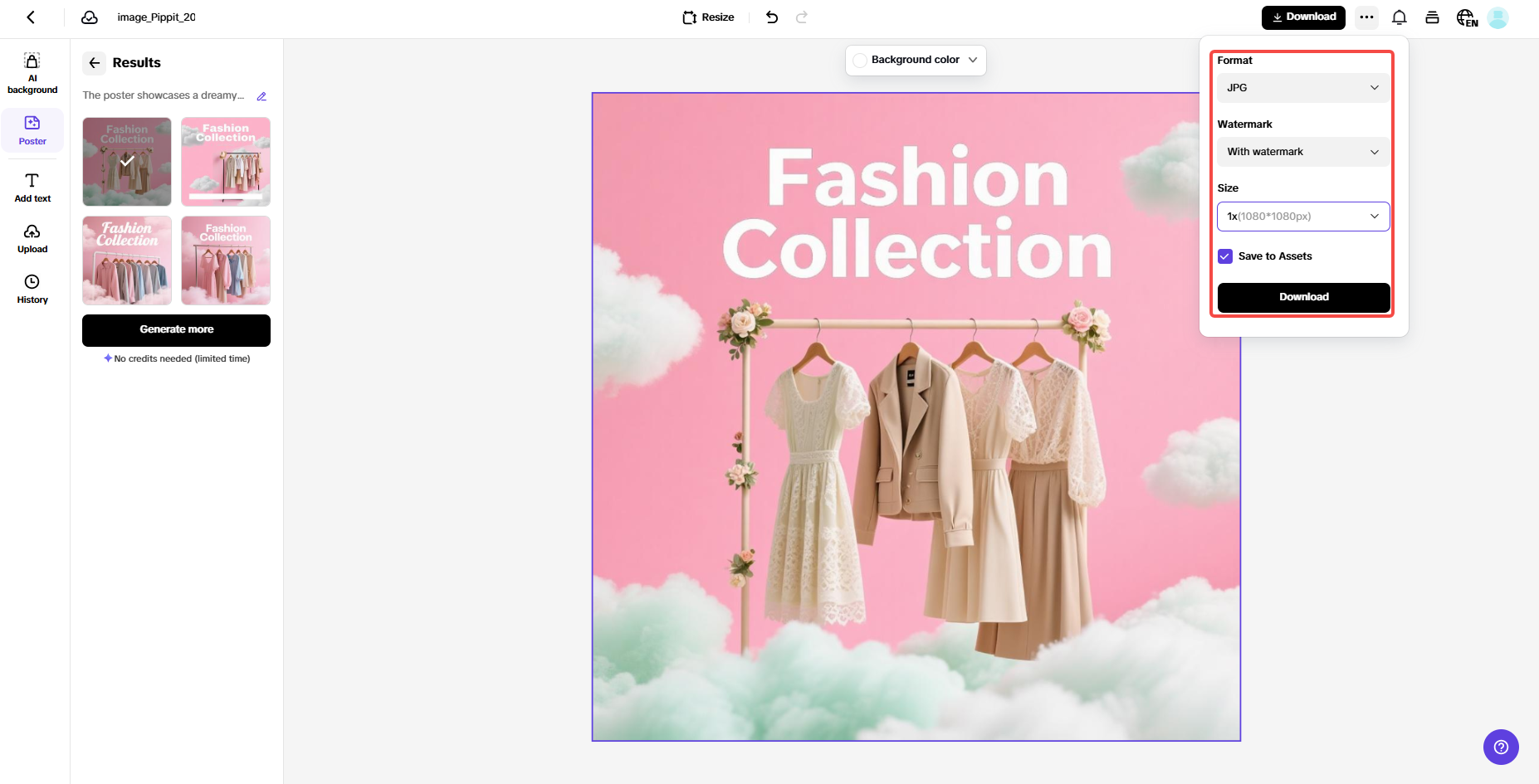Click the poster description text

(164, 95)
